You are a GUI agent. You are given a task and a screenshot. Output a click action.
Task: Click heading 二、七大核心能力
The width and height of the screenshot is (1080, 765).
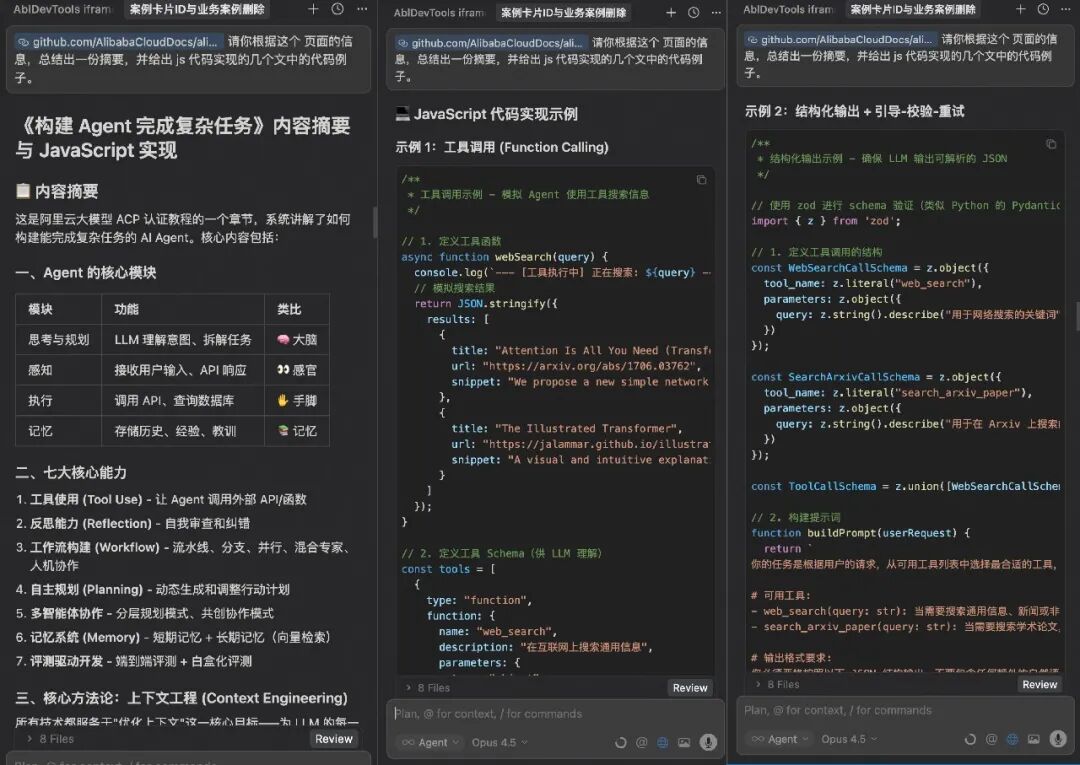tap(71, 472)
